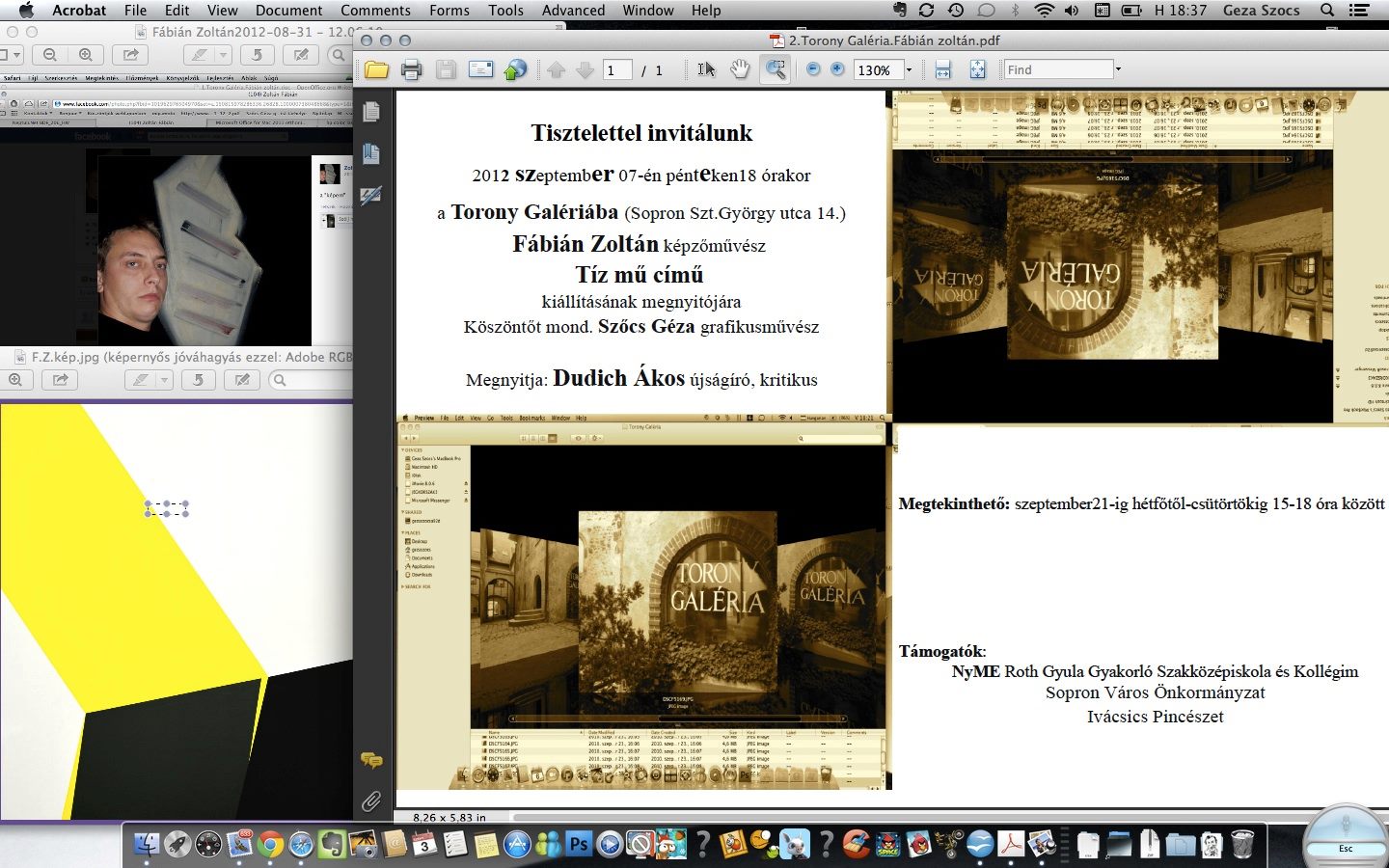This screenshot has width=1389, height=868.
Task: Open the Bookmarks panel in Acrobat sidebar
Action: (371, 153)
